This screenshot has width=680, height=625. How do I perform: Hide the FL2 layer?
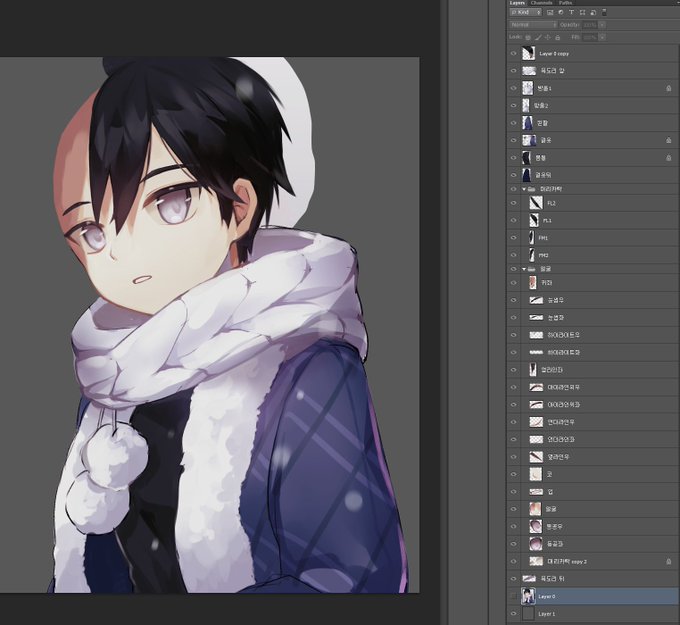point(514,203)
